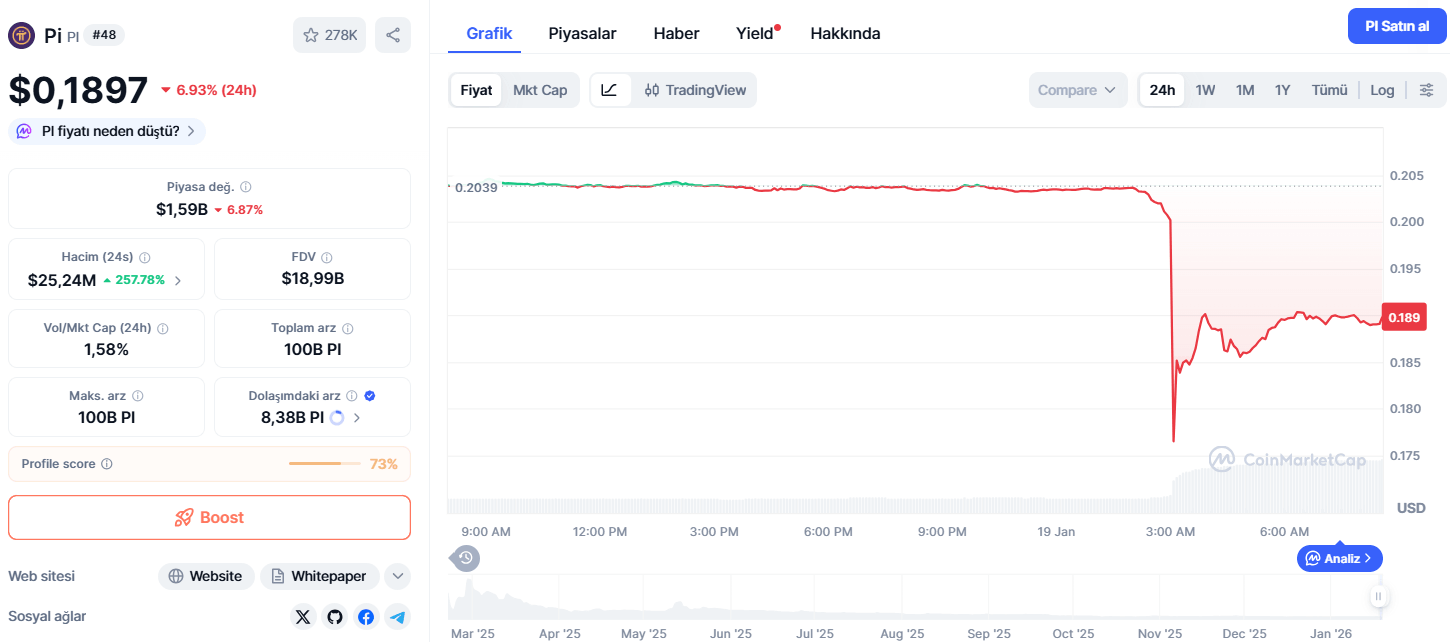
Task: Open 'PI fiyatı neden düştü?' explanation
Action: 107,131
